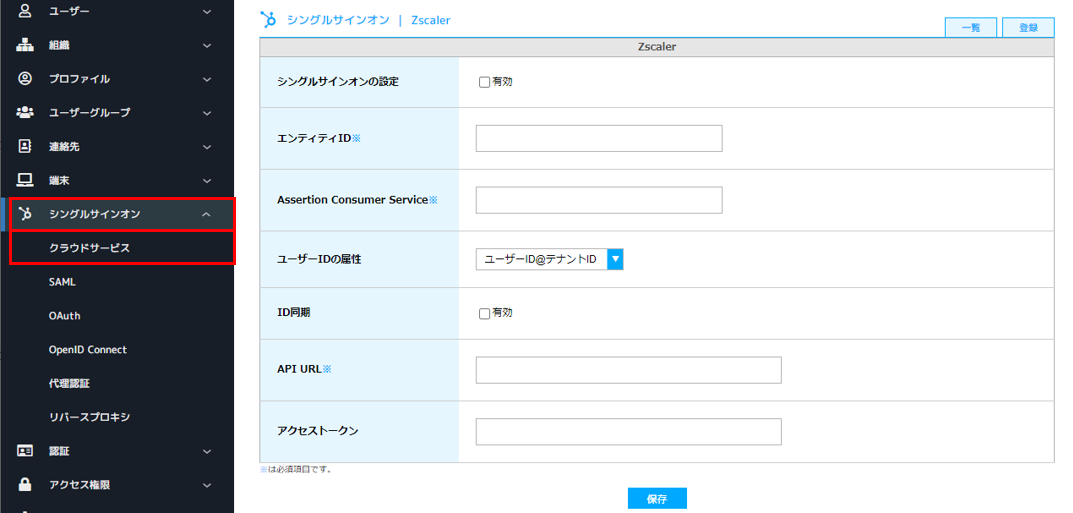Click the 認証 menu label
The width and height of the screenshot is (1073, 513).
click(59, 451)
